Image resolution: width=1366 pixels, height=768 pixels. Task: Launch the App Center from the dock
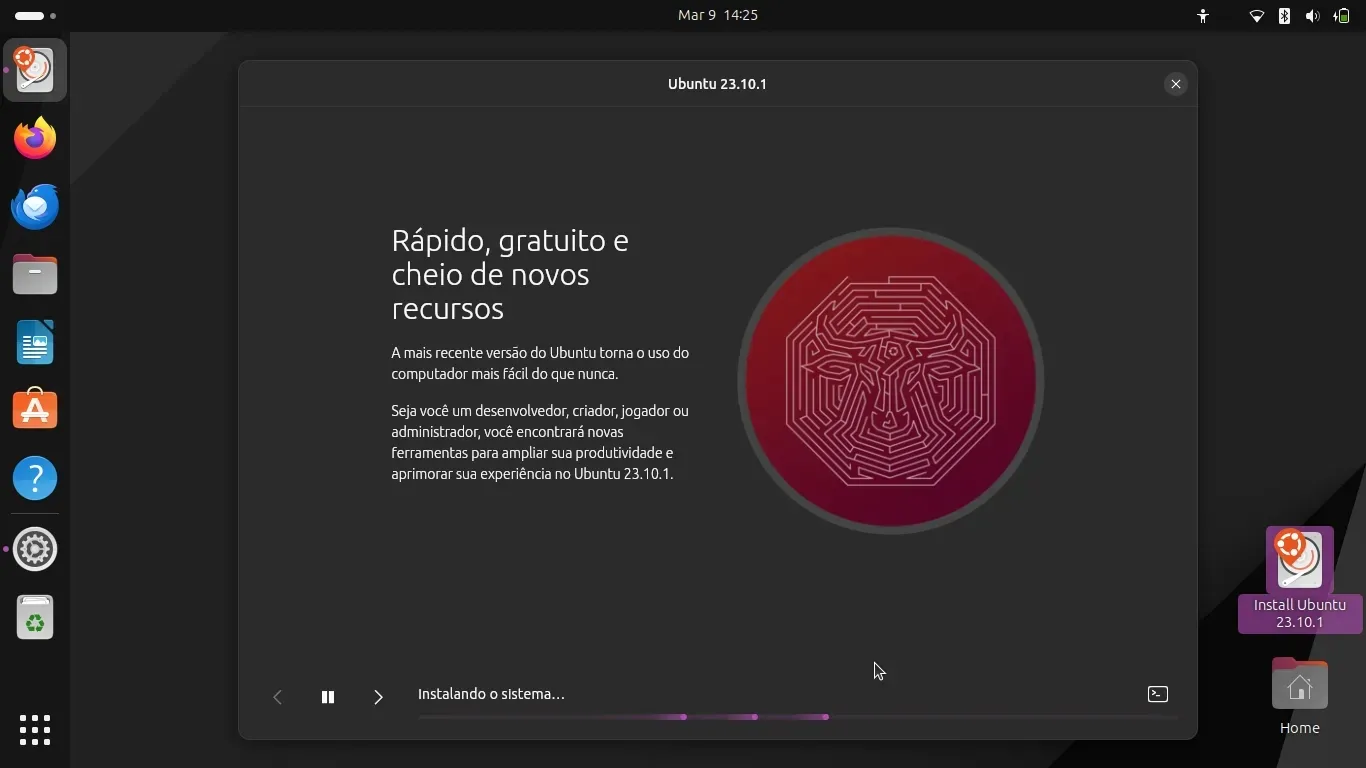pyautogui.click(x=35, y=410)
